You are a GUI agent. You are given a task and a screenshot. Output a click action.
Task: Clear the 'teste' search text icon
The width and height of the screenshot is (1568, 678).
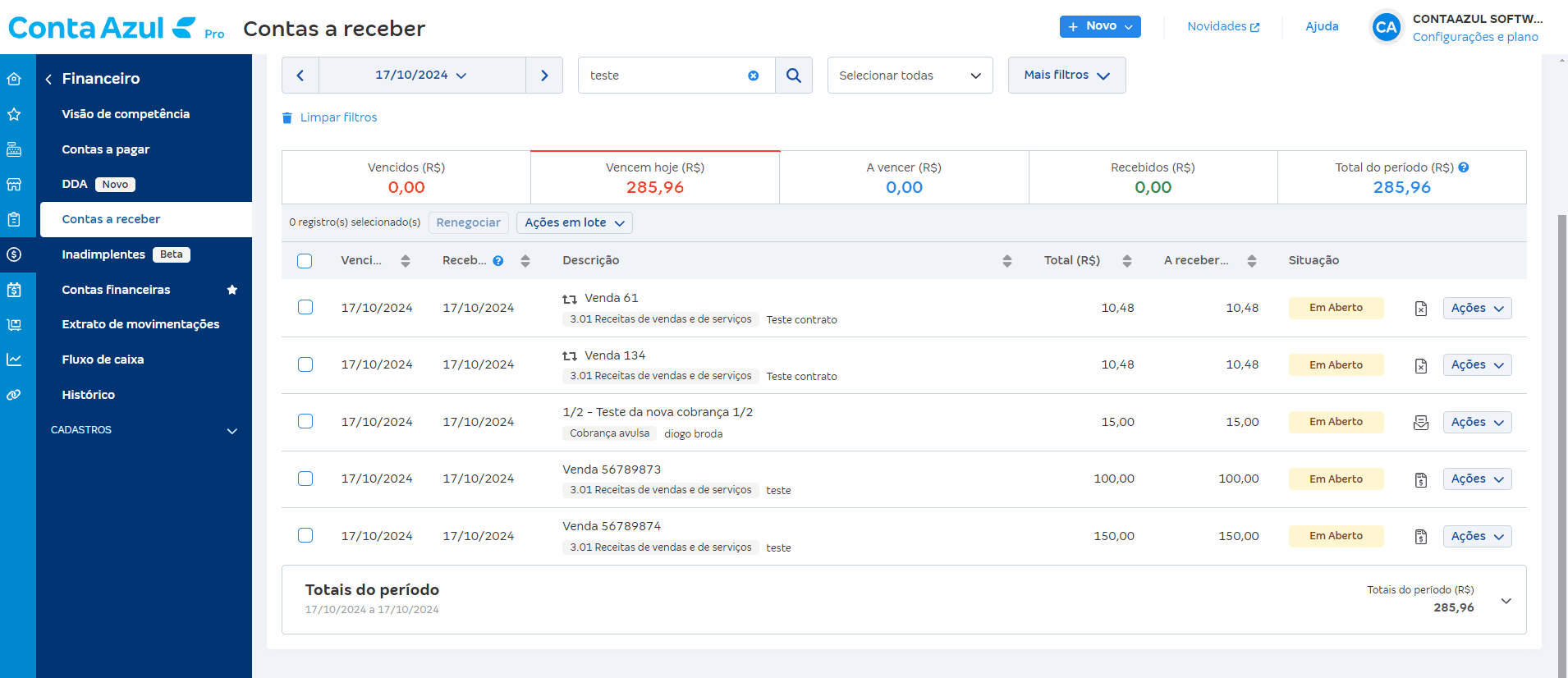753,76
